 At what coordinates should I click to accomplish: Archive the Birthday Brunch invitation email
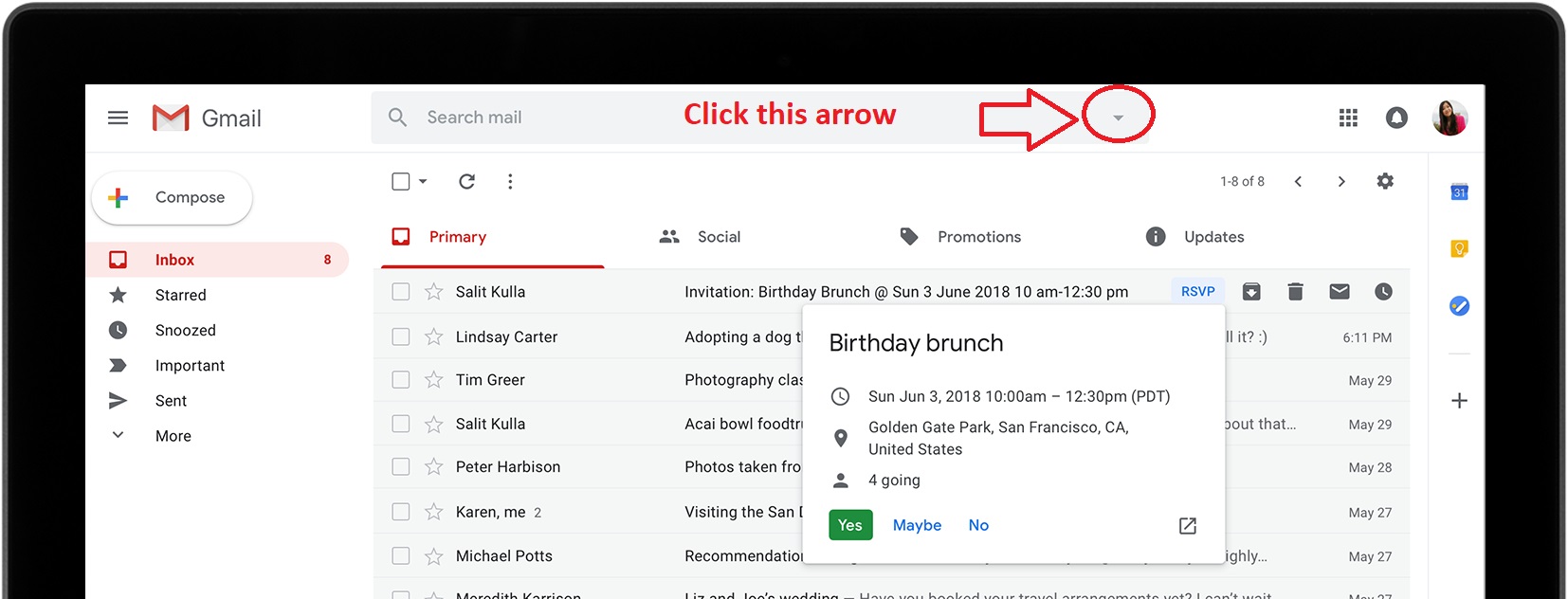pyautogui.click(x=1251, y=292)
